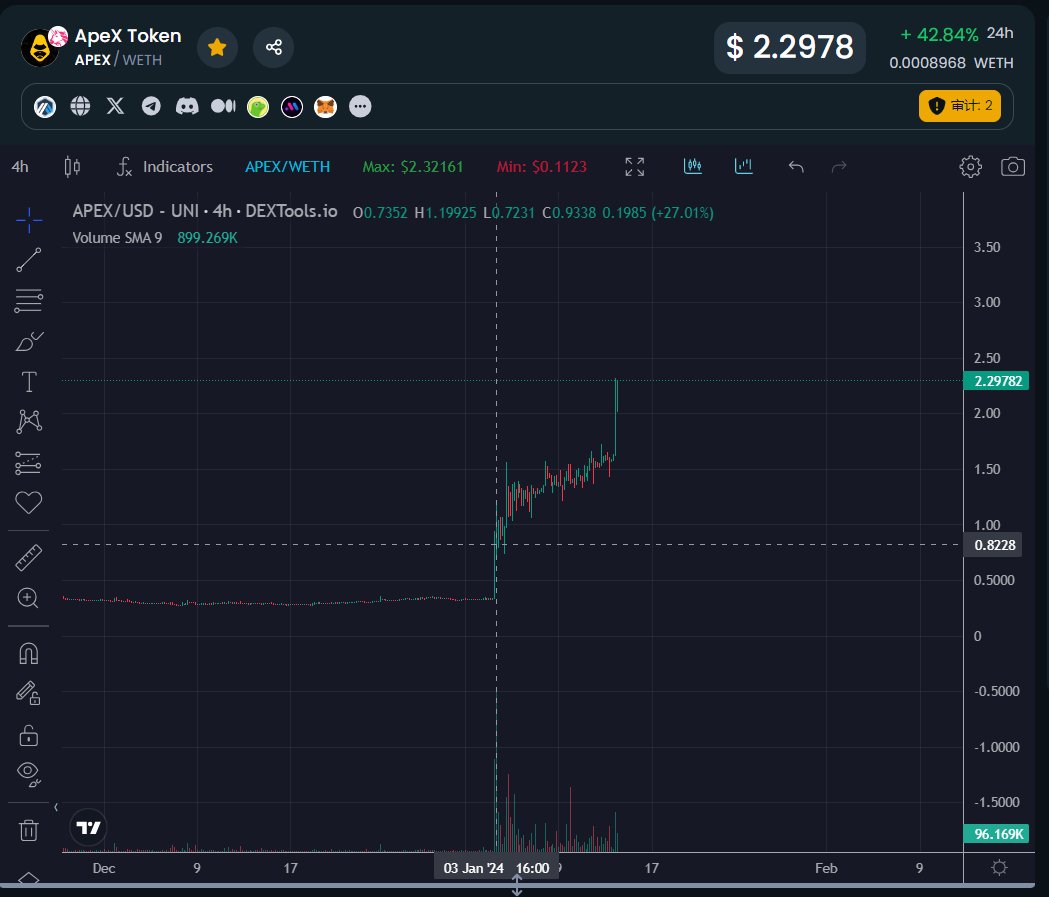Collapse the drawing toolbar arrow
The image size is (1049, 897).
point(56,807)
